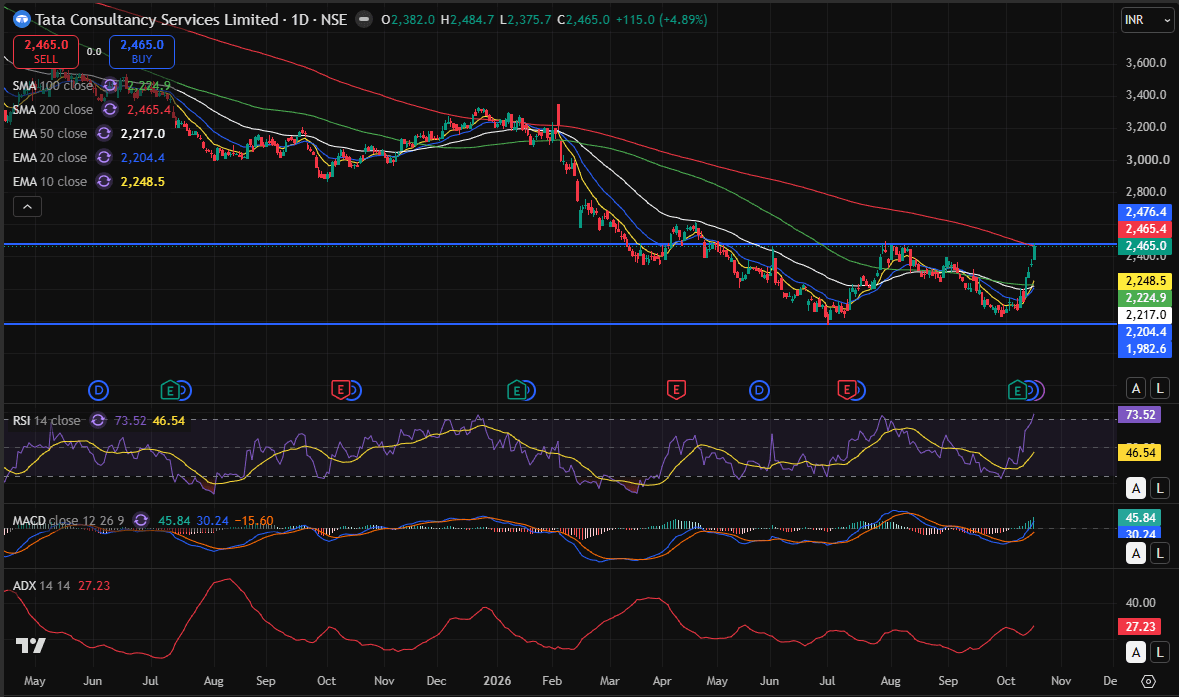Click the 3,600.0 price axis value

coord(1146,62)
